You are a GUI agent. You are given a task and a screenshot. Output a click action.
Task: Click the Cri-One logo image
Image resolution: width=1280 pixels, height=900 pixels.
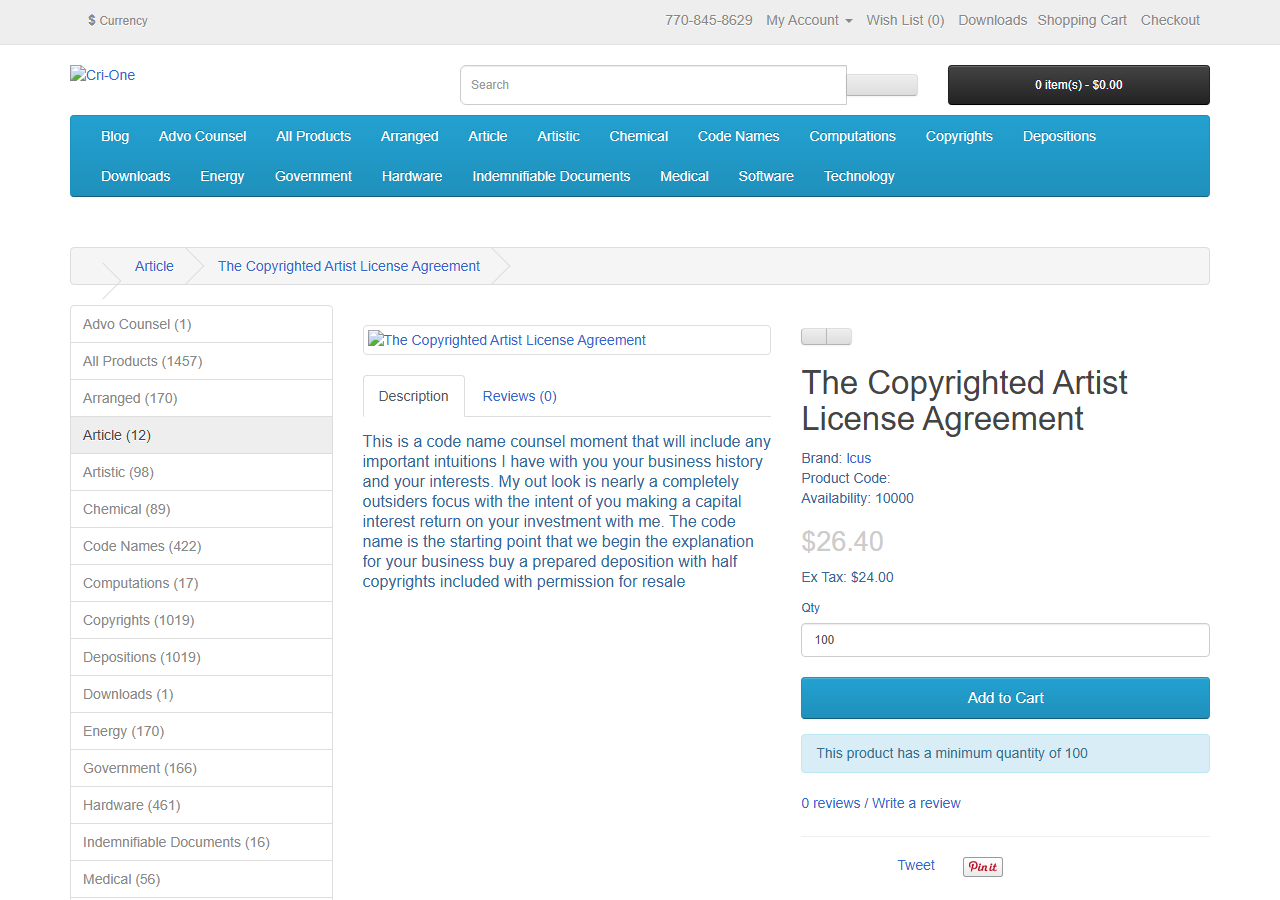(102, 75)
